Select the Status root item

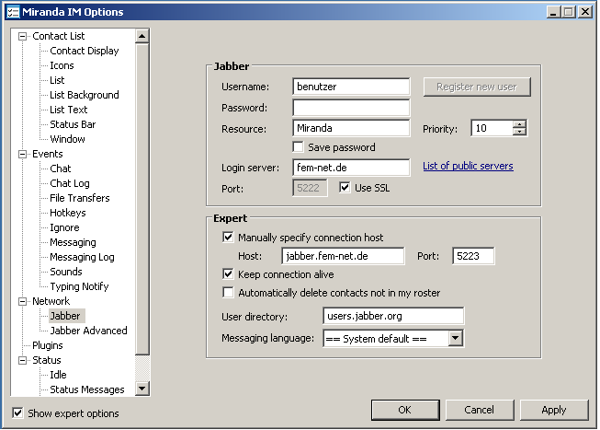[x=46, y=360]
